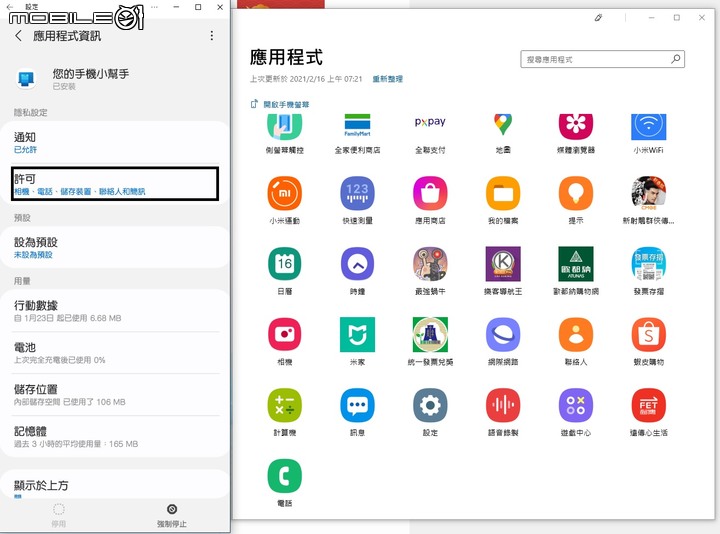Launch the 小米WiFi app
The height and width of the screenshot is (534, 720).
648,127
